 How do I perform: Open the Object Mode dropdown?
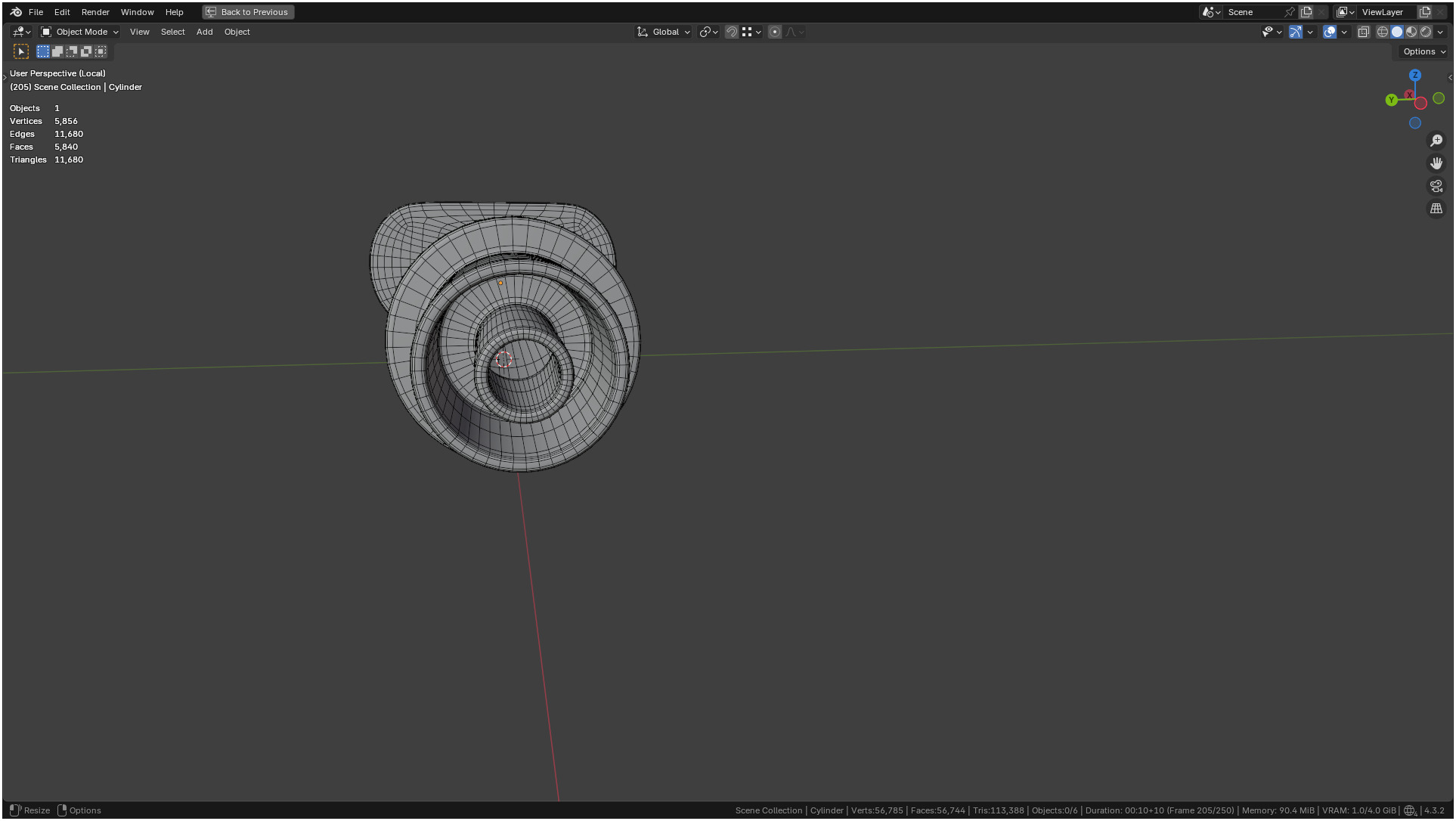click(x=80, y=32)
